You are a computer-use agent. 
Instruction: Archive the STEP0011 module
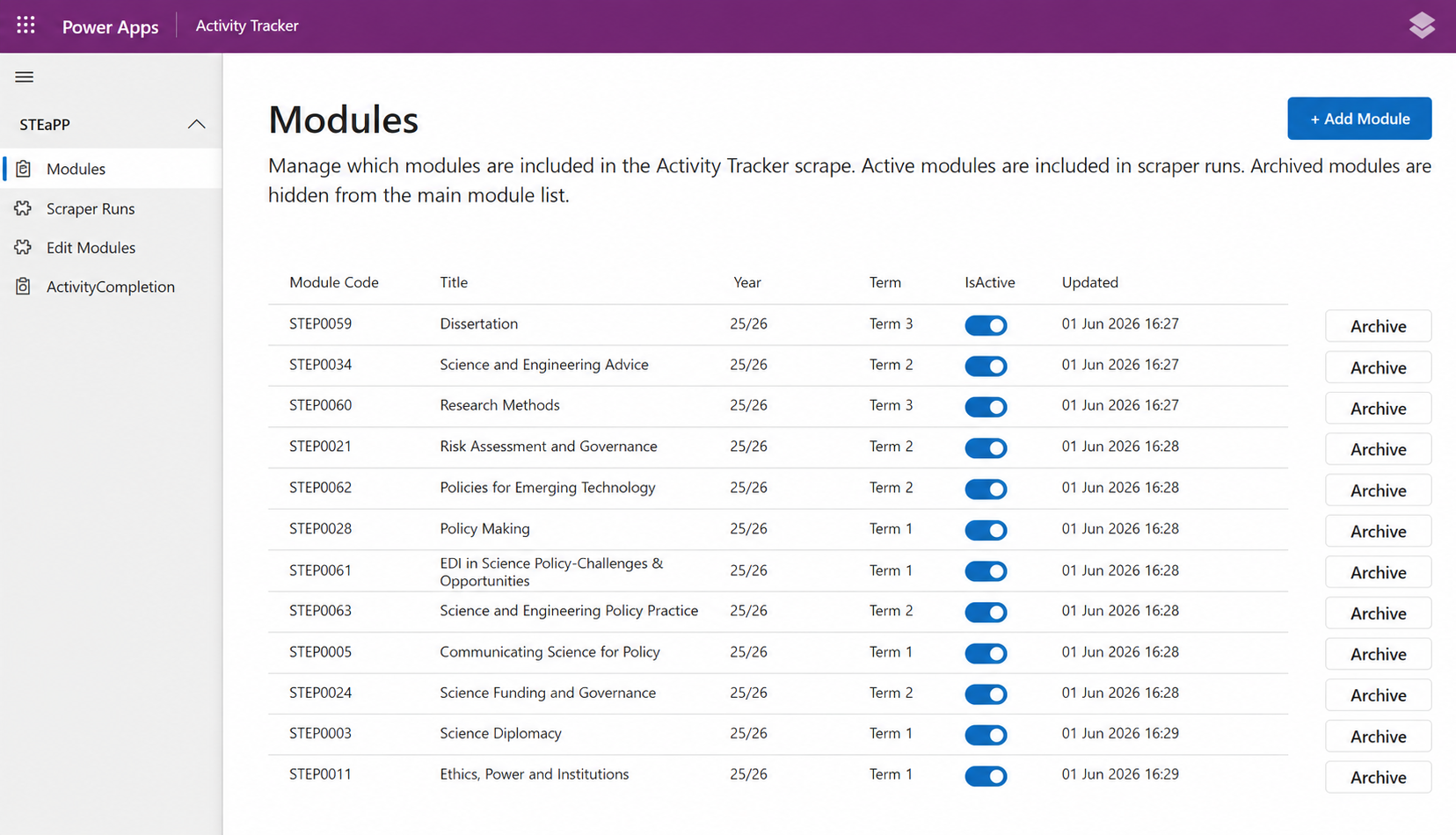click(1378, 778)
